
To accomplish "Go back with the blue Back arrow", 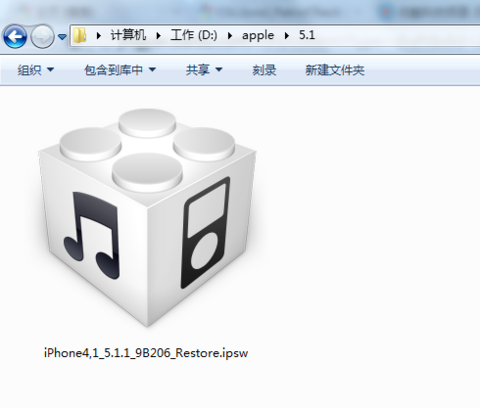I will point(15,37).
